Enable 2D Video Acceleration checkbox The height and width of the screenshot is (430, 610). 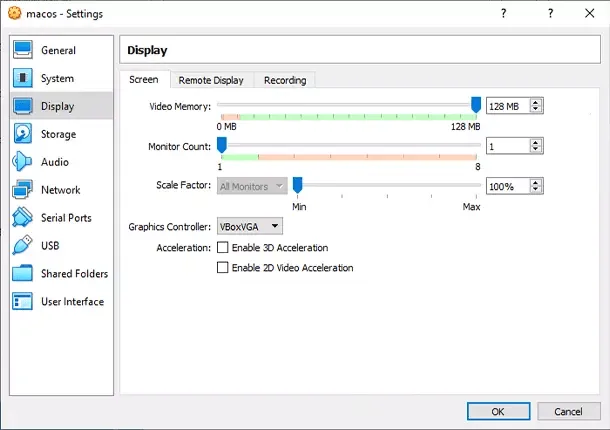click(x=223, y=268)
